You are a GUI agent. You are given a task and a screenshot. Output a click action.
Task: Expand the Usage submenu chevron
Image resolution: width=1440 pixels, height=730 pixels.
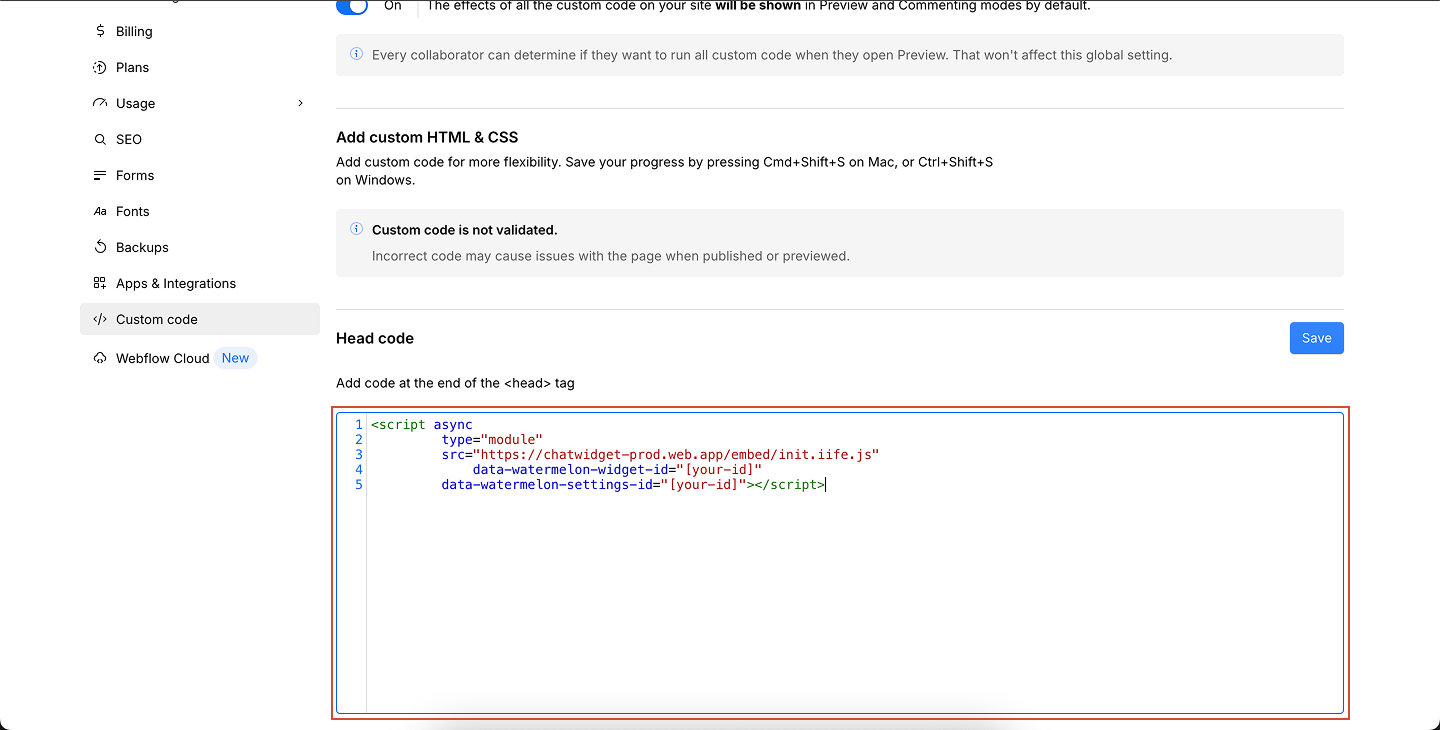pos(300,103)
